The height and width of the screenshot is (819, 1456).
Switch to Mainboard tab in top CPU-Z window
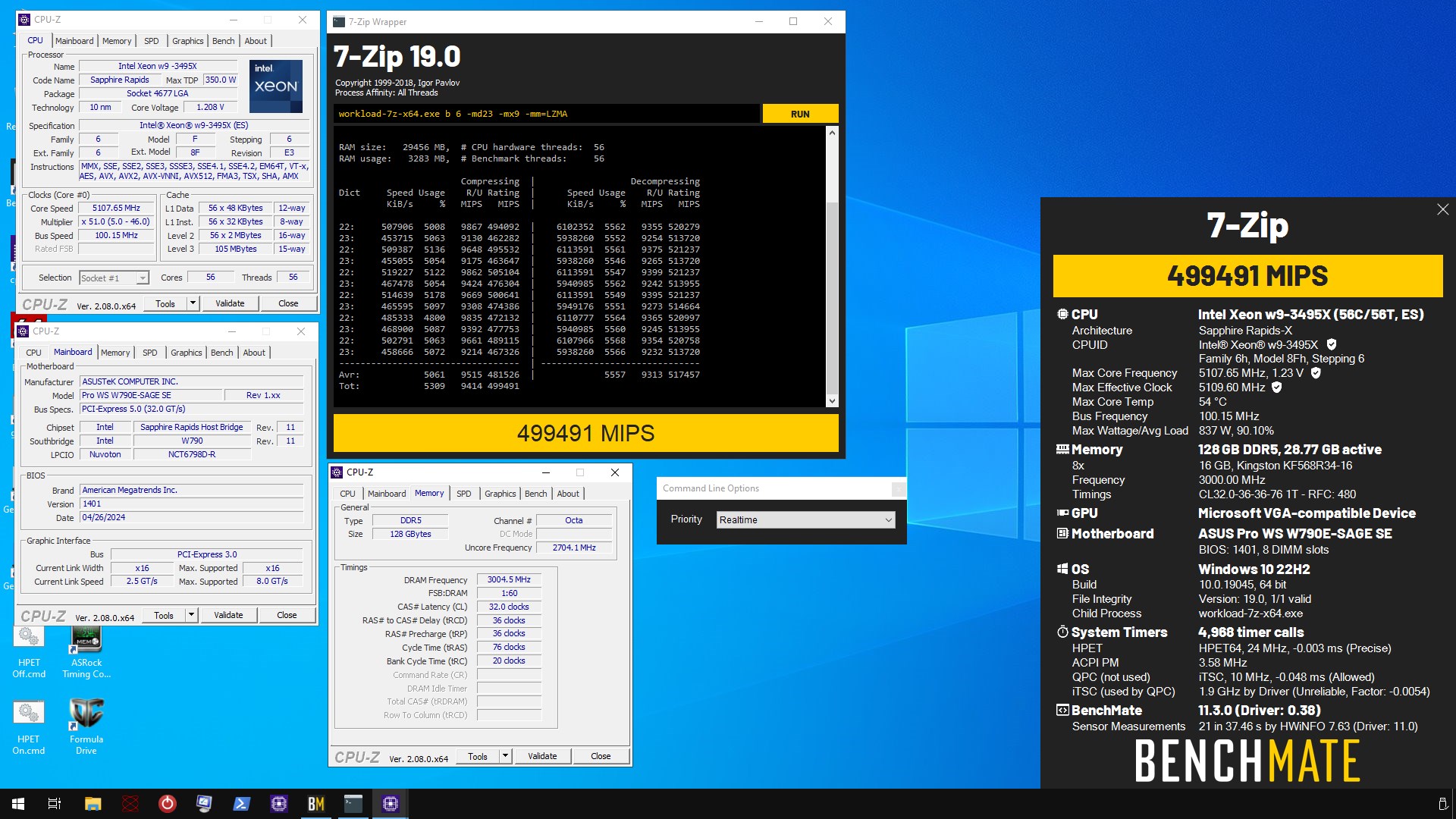point(74,41)
